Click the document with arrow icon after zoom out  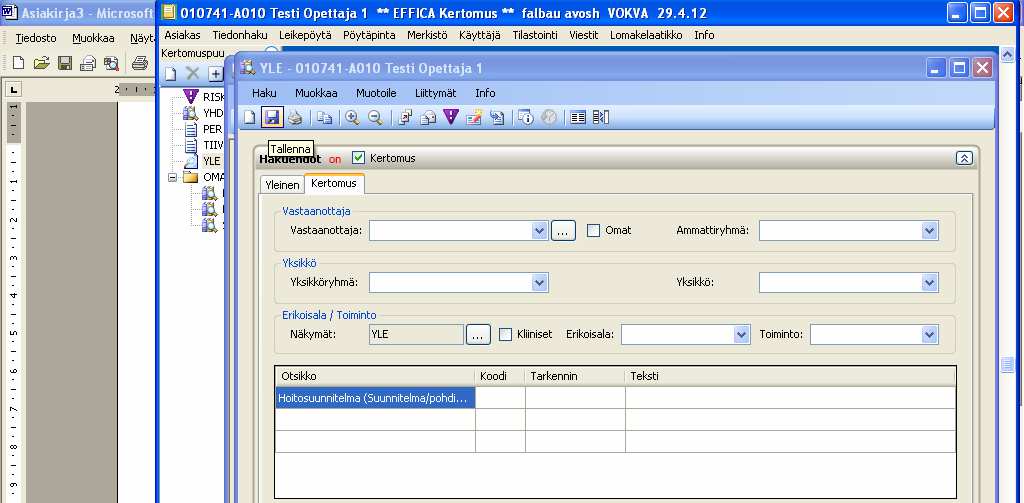pos(406,118)
